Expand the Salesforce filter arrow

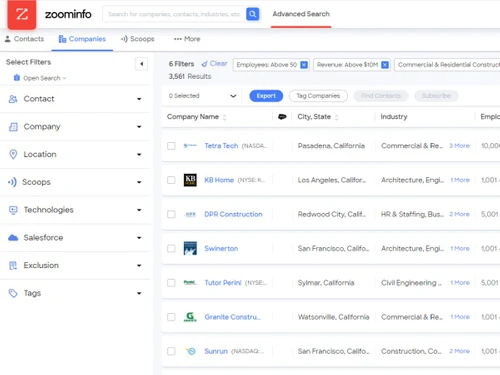[139, 238]
